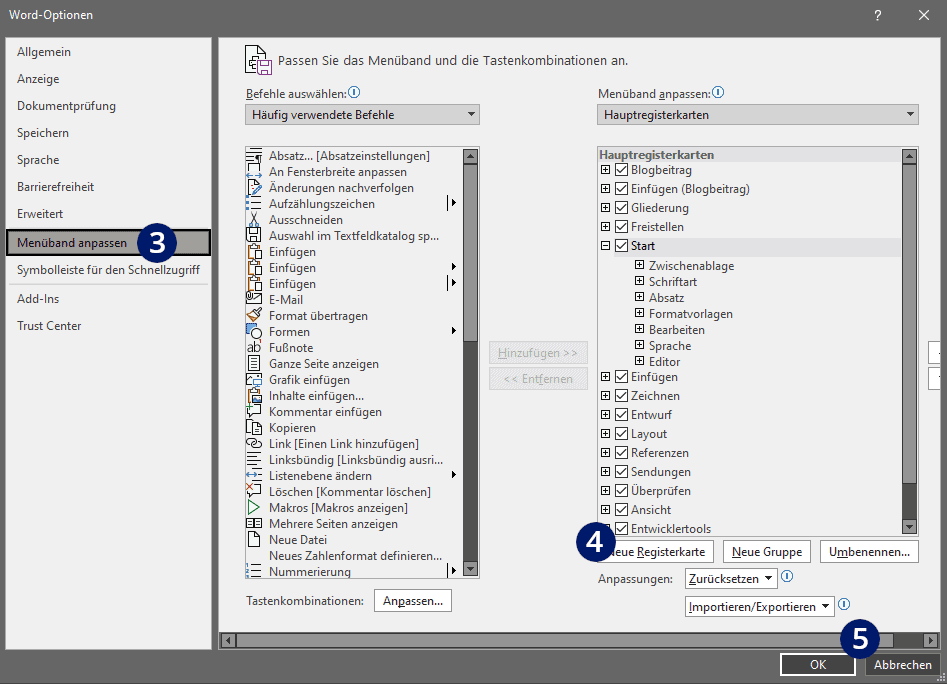The height and width of the screenshot is (684, 947).
Task: Click the Formen shapes icon
Action: click(254, 331)
